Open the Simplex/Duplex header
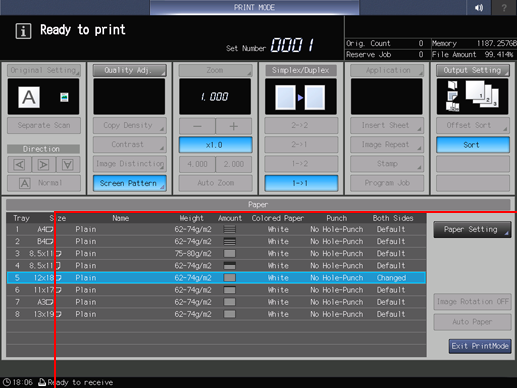This screenshot has height=388, width=517. [x=301, y=70]
